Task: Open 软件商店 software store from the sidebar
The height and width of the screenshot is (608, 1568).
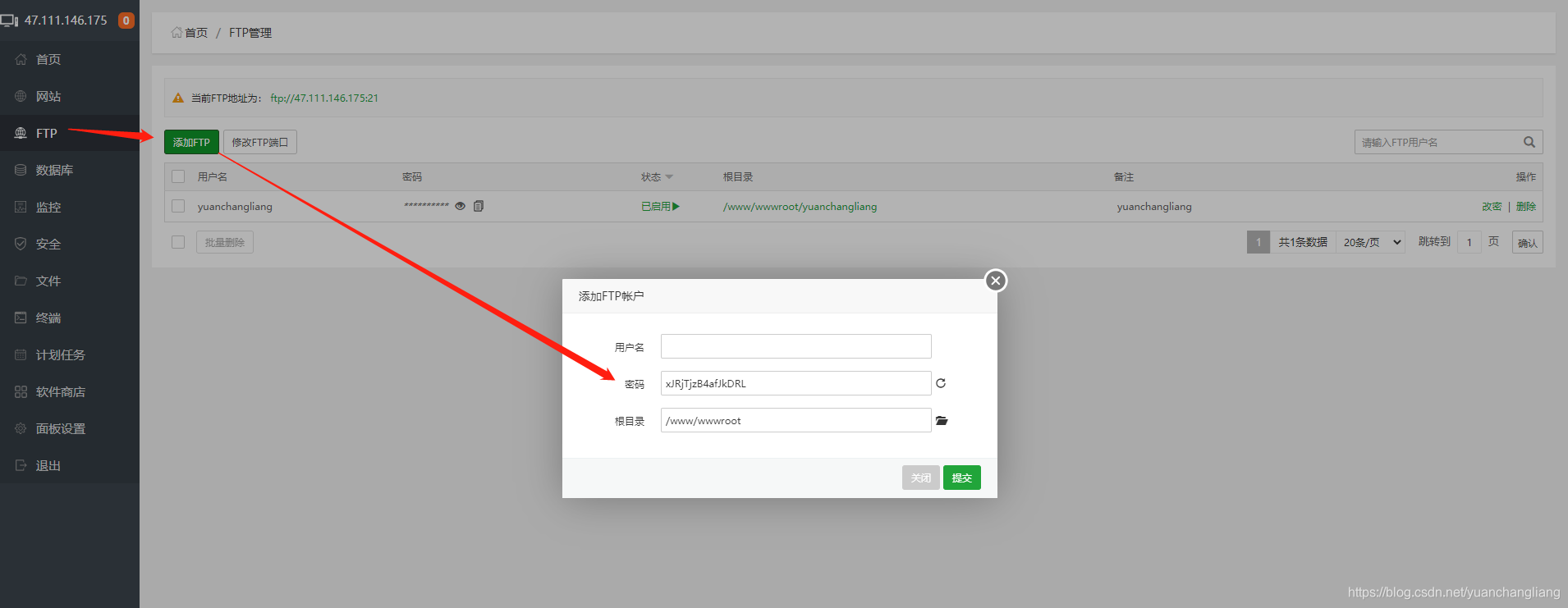Action: point(70,391)
